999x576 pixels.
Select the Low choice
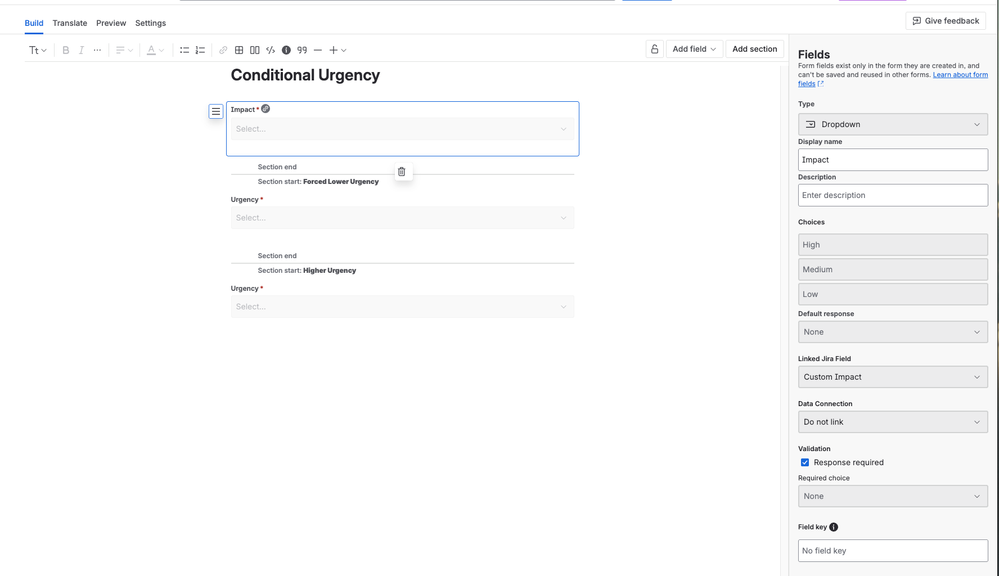893,294
